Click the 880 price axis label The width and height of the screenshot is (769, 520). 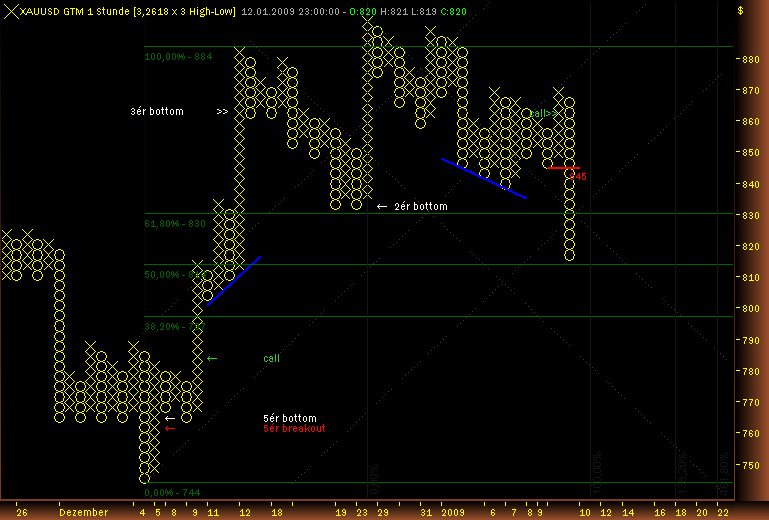pyautogui.click(x=749, y=59)
